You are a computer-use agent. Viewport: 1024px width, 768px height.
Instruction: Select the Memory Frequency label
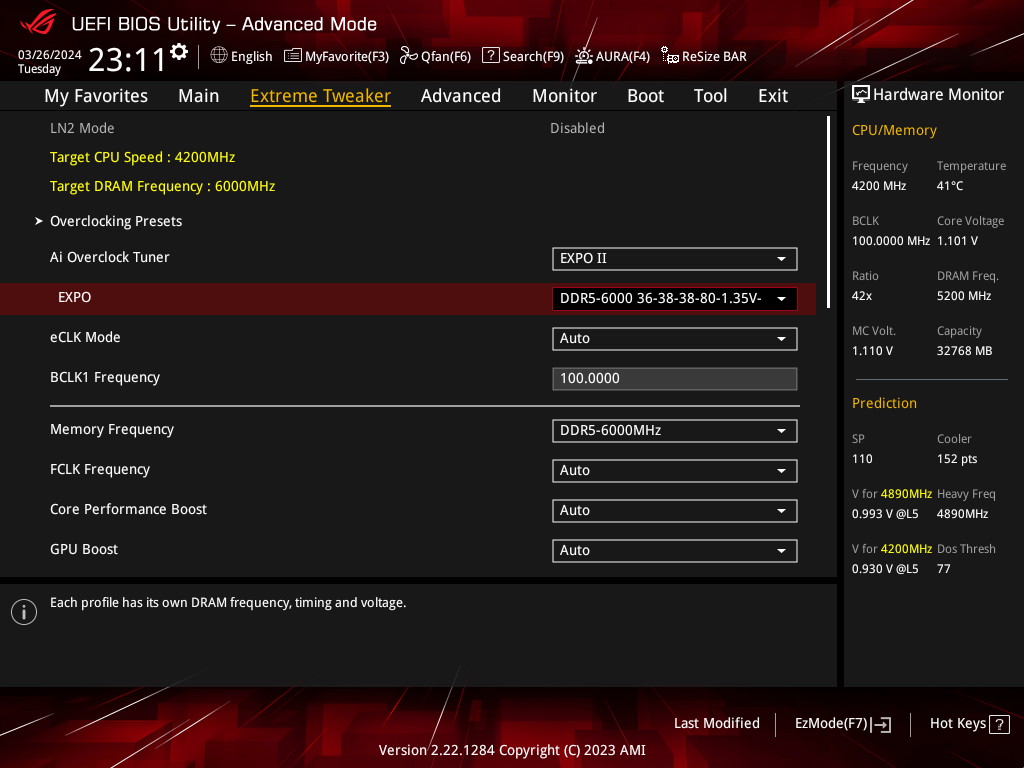click(x=112, y=430)
